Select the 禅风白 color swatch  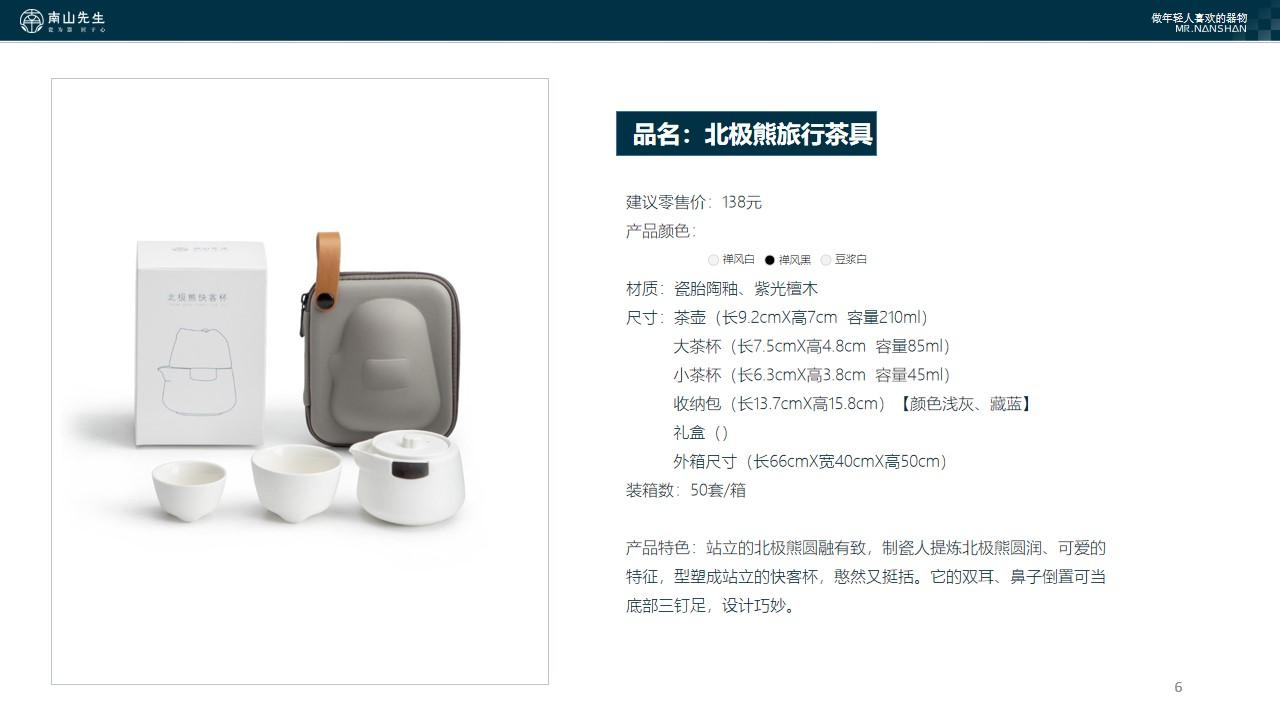click(x=713, y=260)
